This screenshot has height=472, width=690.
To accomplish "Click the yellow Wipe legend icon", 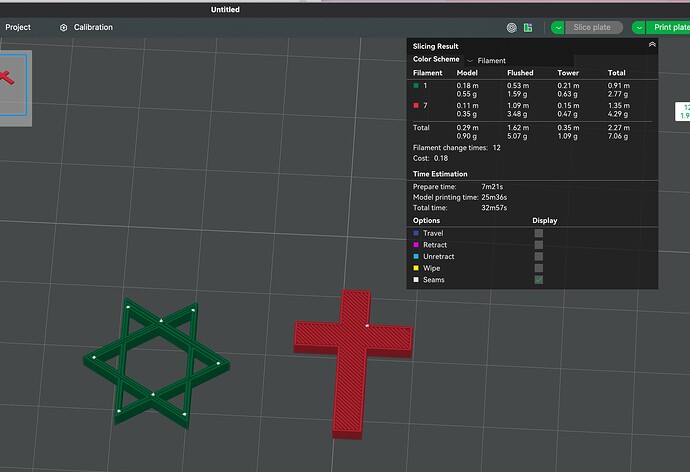I will 416,268.
